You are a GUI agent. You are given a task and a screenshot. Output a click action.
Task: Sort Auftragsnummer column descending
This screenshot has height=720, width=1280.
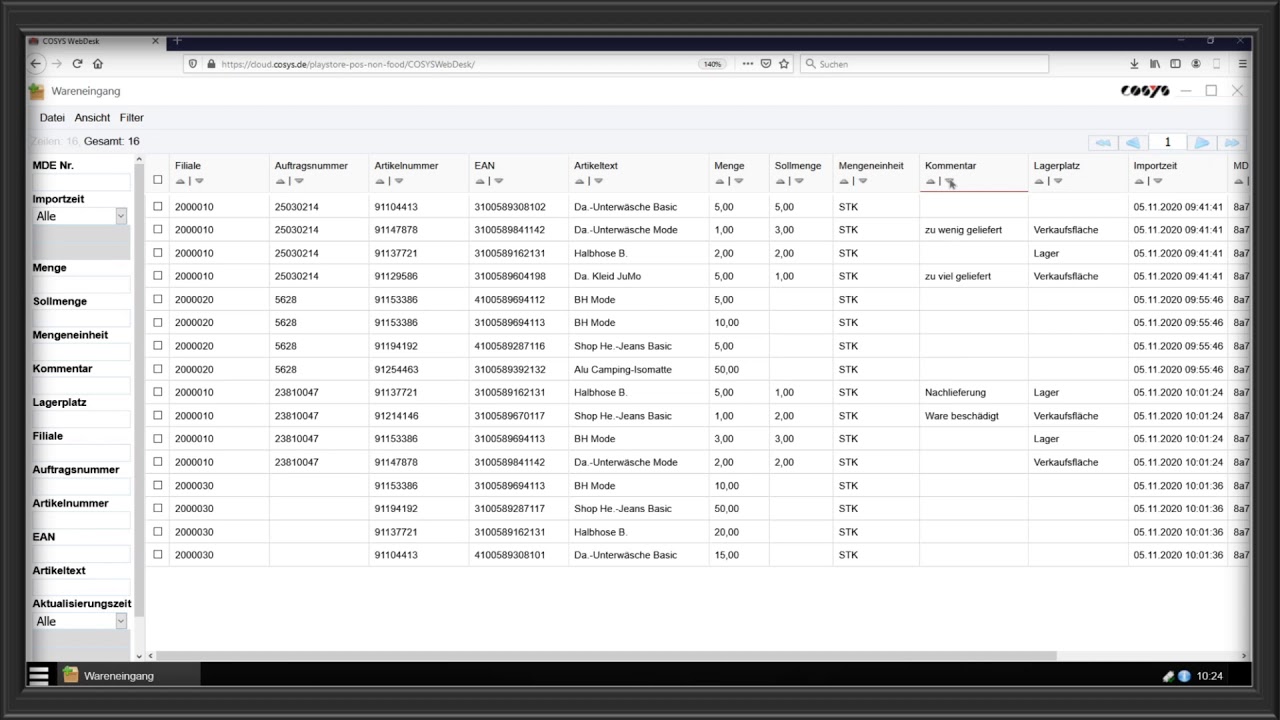click(299, 181)
